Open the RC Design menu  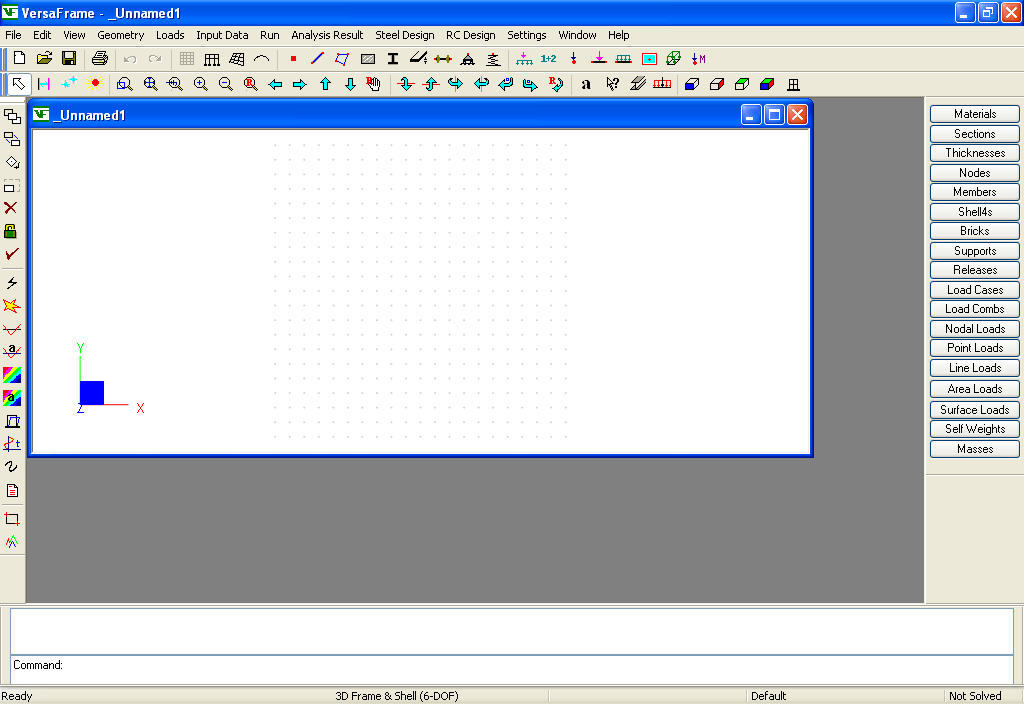coord(470,35)
